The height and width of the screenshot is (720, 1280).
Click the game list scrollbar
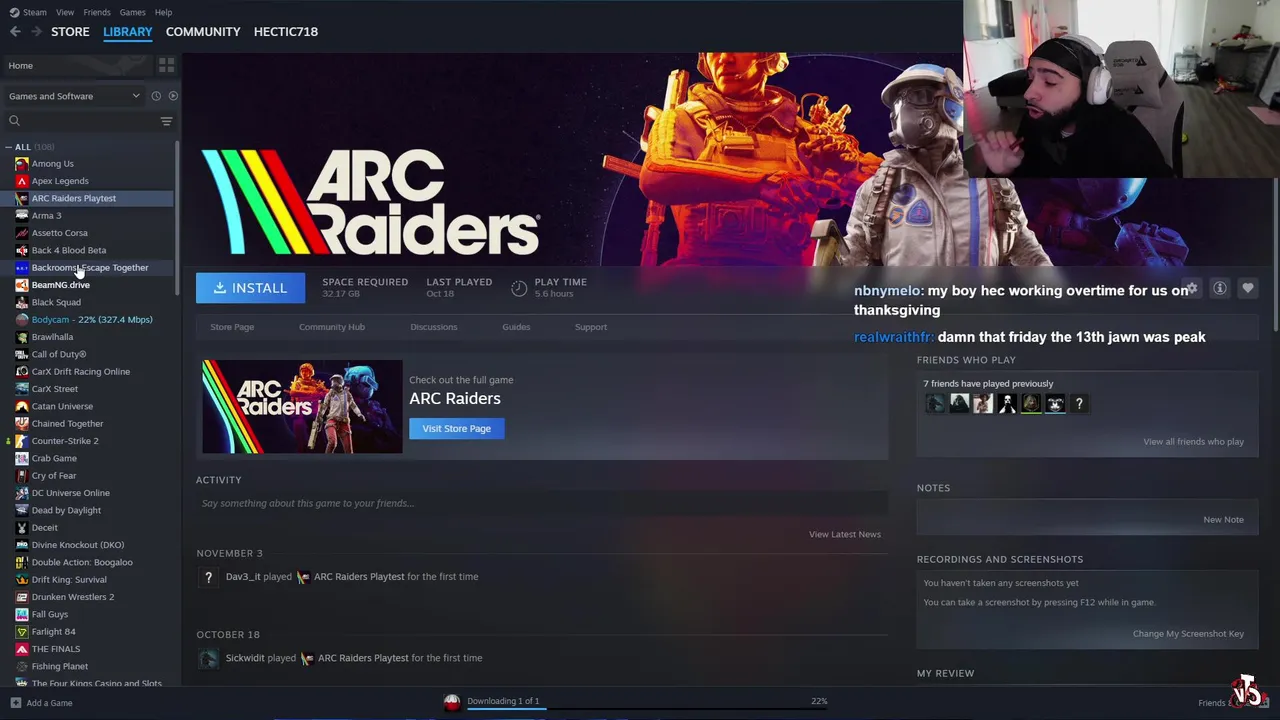pyautogui.click(x=177, y=218)
